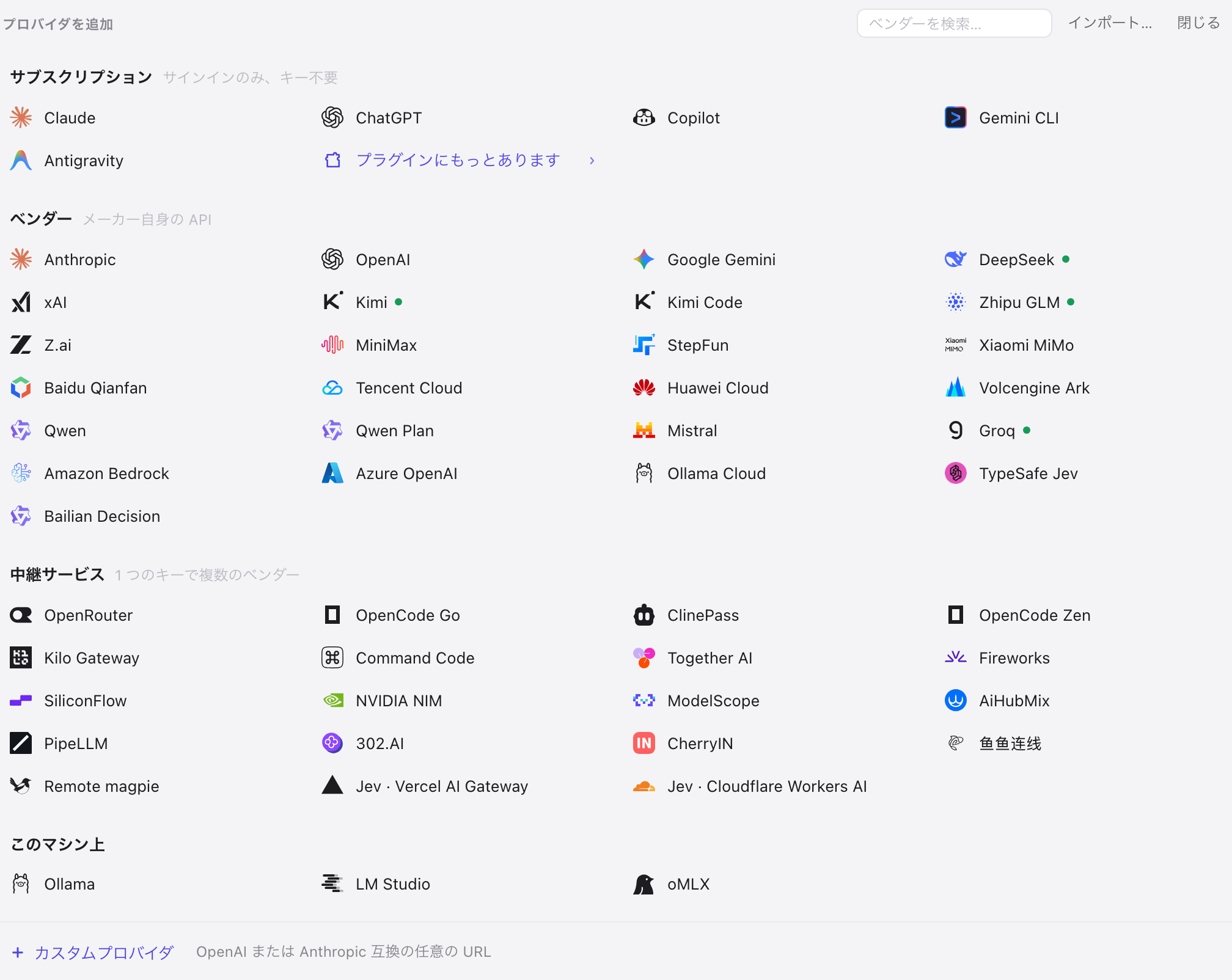Image resolution: width=1232 pixels, height=980 pixels.
Task: Select the Kimi vendor label
Action: [372, 302]
